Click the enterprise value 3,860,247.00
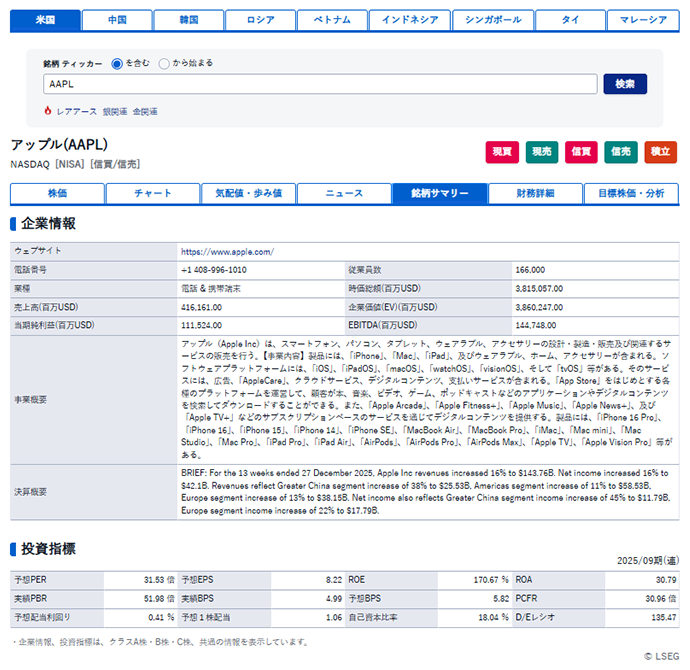Image resolution: width=690 pixels, height=670 pixels. (539, 308)
